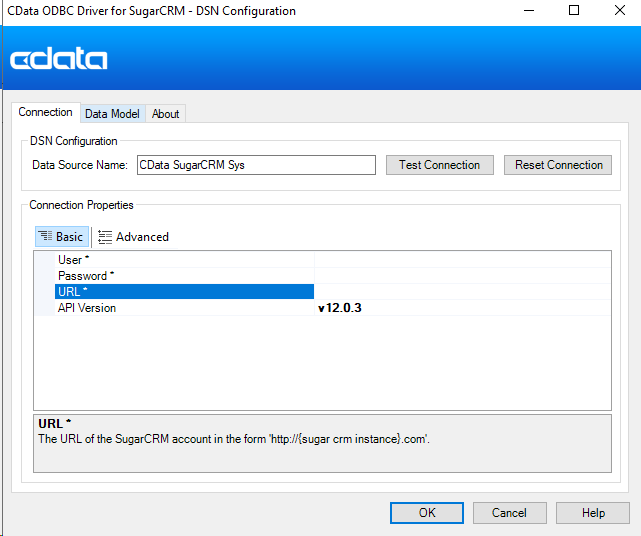Click the URL value field
The image size is (641, 536).
[463, 292]
